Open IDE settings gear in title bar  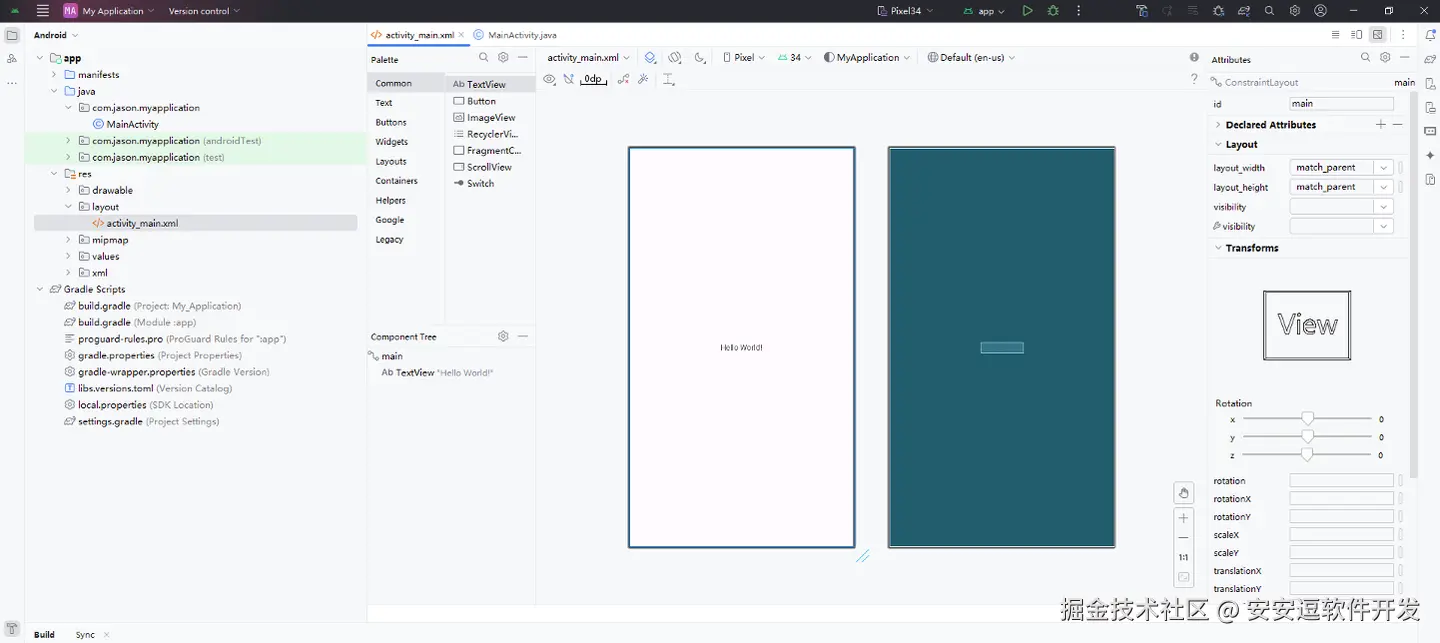point(1295,11)
